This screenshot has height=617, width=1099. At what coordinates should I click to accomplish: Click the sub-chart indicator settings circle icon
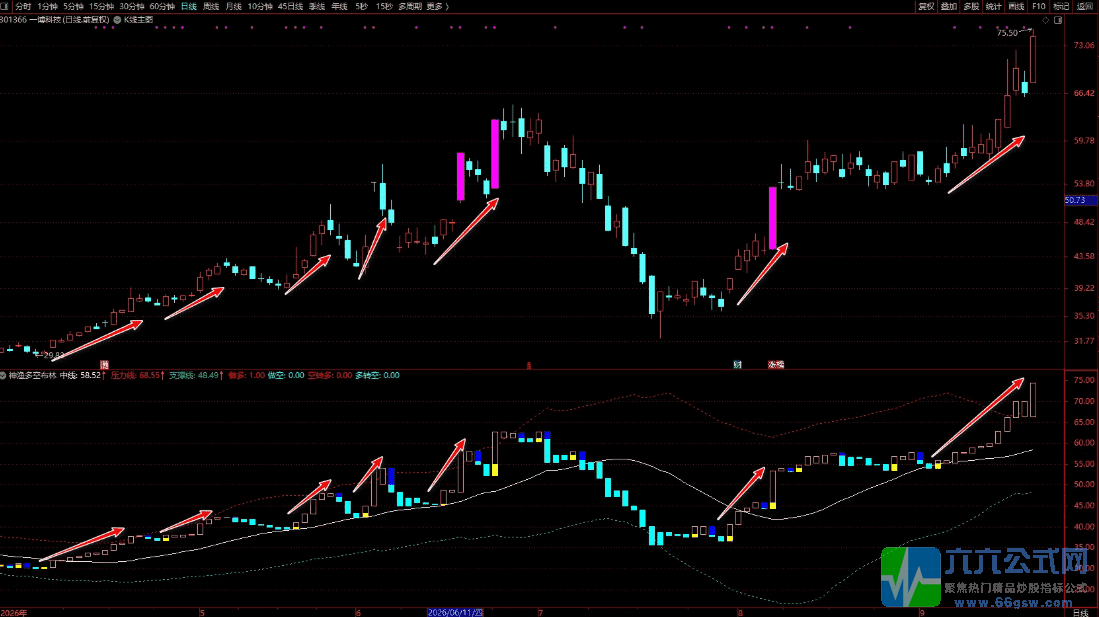click(x=4, y=376)
